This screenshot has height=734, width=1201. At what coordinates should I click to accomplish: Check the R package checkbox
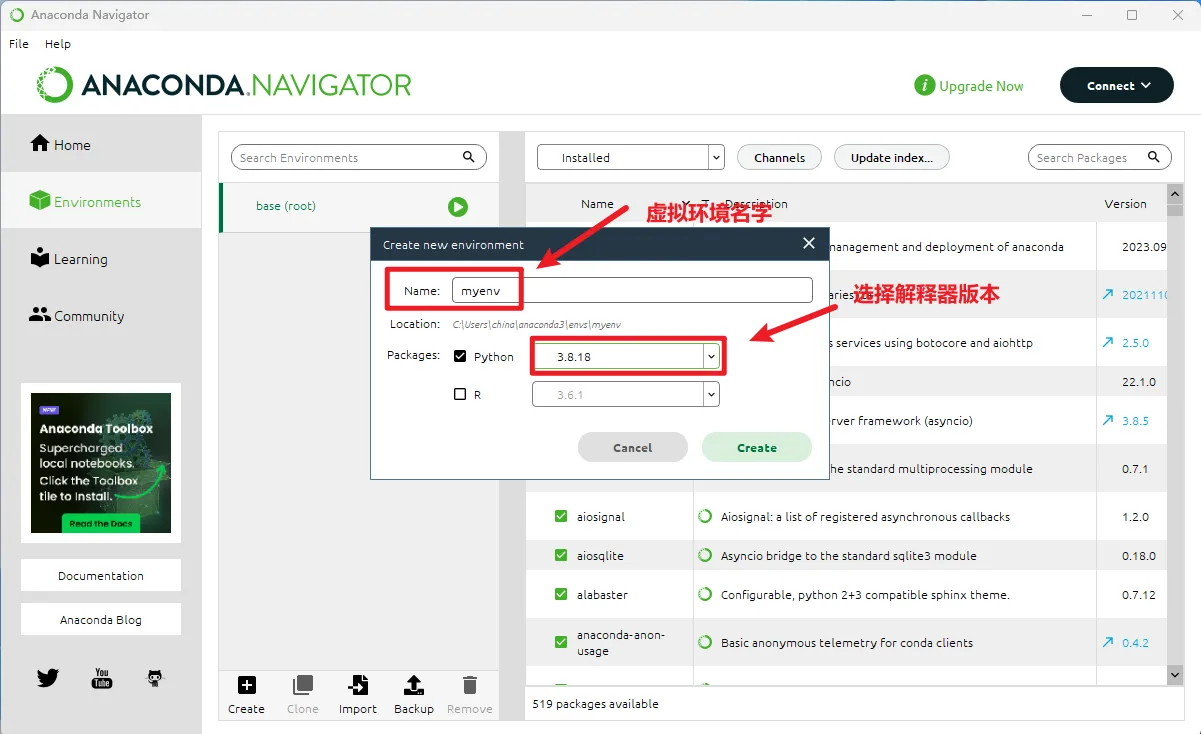point(460,394)
